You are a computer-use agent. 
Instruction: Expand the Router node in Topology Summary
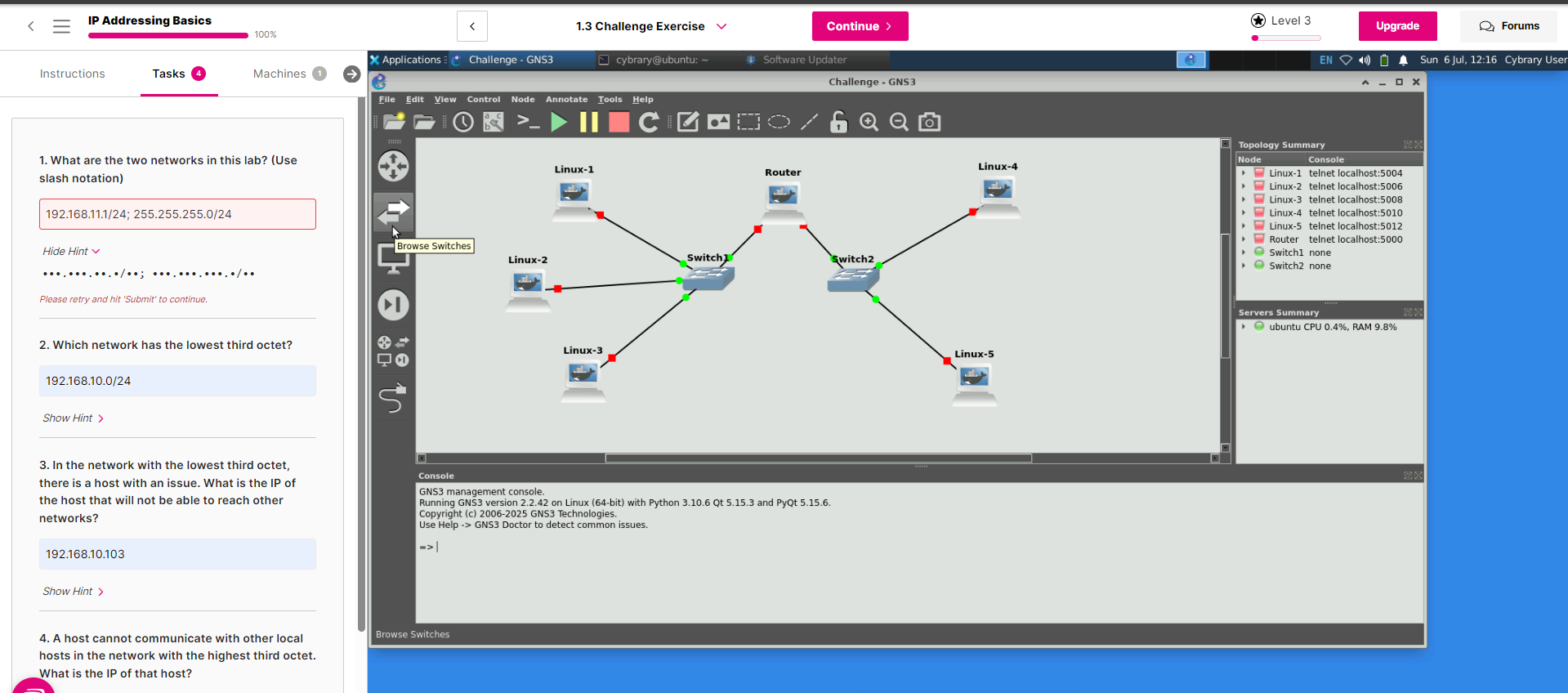point(1244,239)
